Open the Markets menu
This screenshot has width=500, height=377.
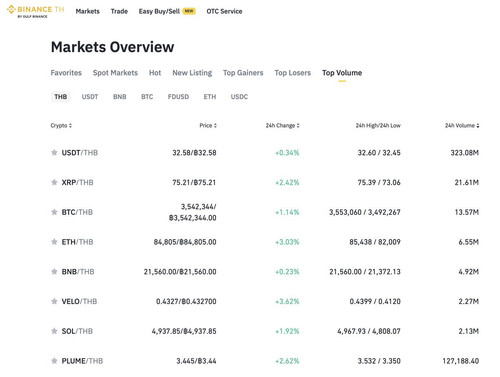87,11
